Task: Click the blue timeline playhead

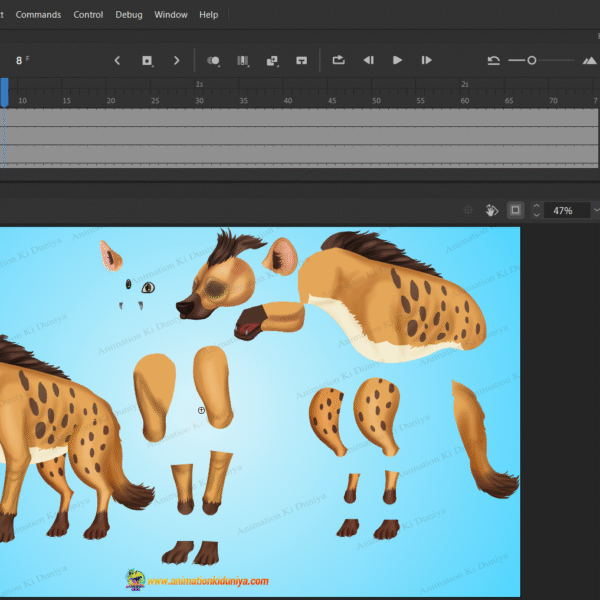Action: click(4, 92)
